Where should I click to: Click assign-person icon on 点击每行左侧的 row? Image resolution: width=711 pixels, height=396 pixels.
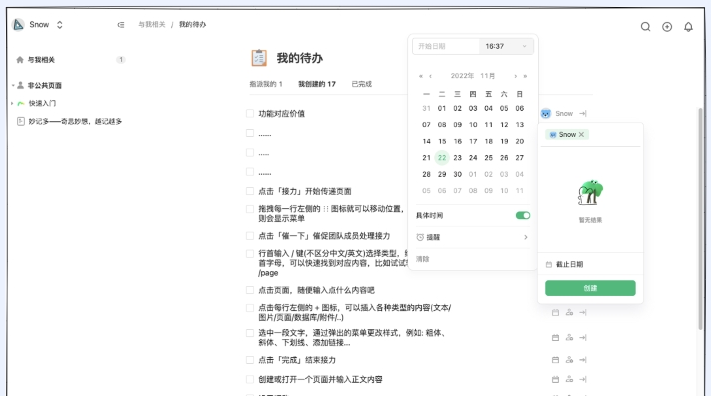pos(569,313)
